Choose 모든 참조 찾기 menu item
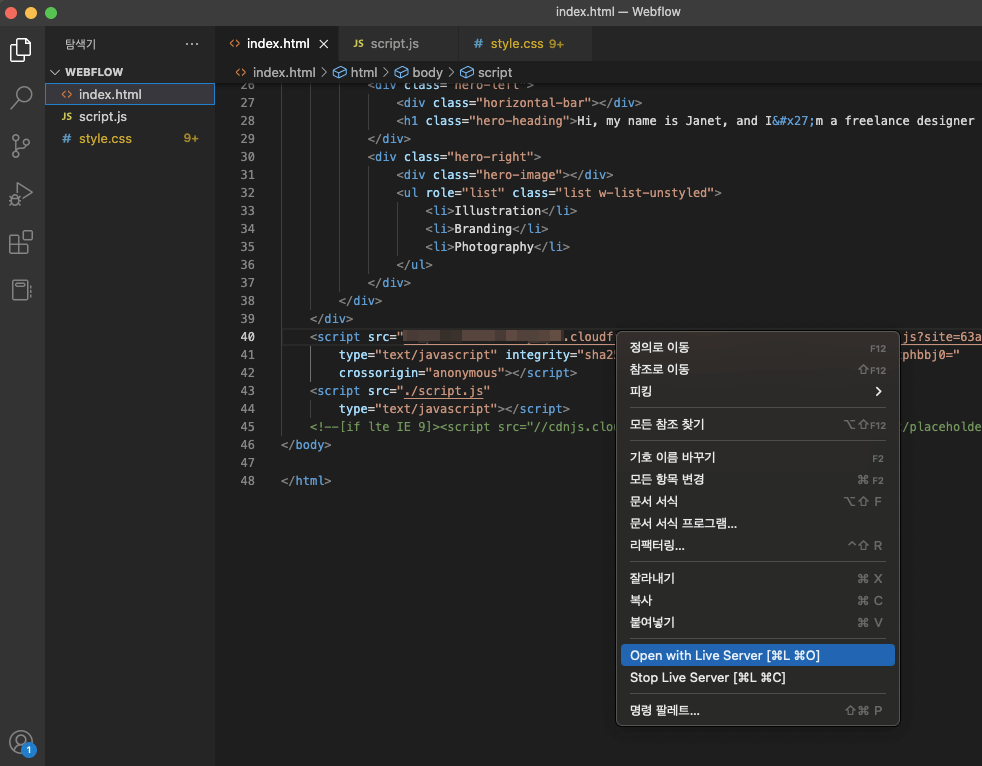Screen dimensions: 982x766 pyautogui.click(x=758, y=425)
